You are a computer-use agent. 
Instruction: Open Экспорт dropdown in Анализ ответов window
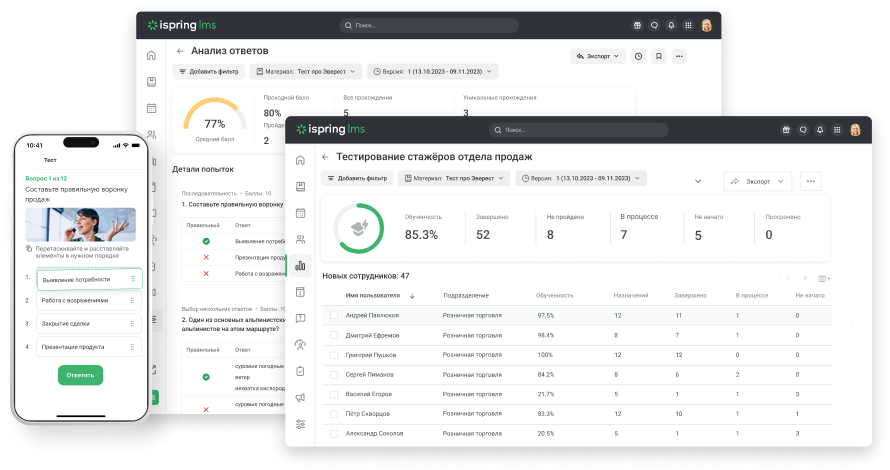point(597,56)
